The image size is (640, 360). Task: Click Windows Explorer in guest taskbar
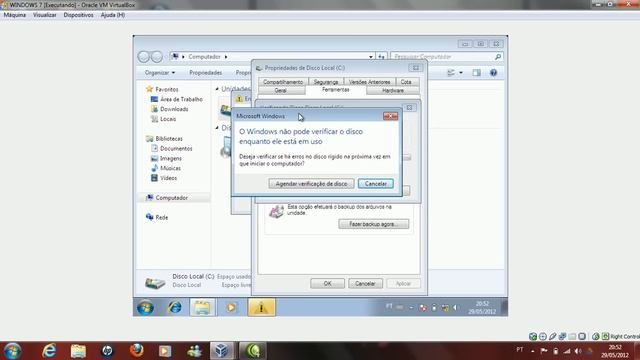pos(202,307)
